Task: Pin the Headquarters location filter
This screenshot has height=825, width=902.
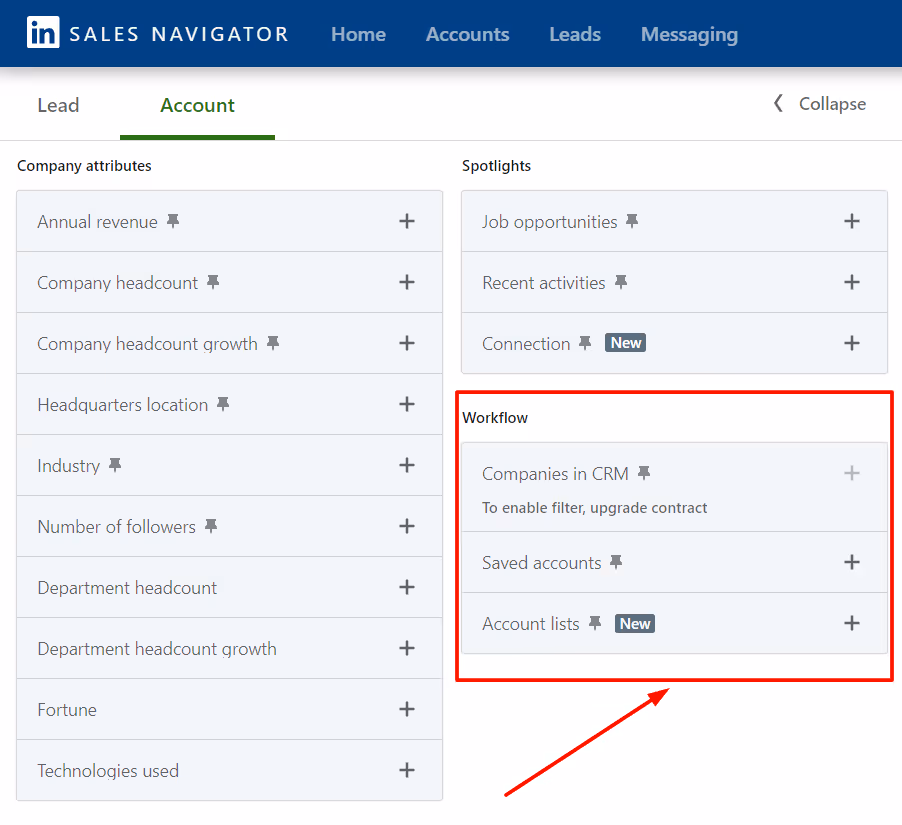Action: coord(221,402)
